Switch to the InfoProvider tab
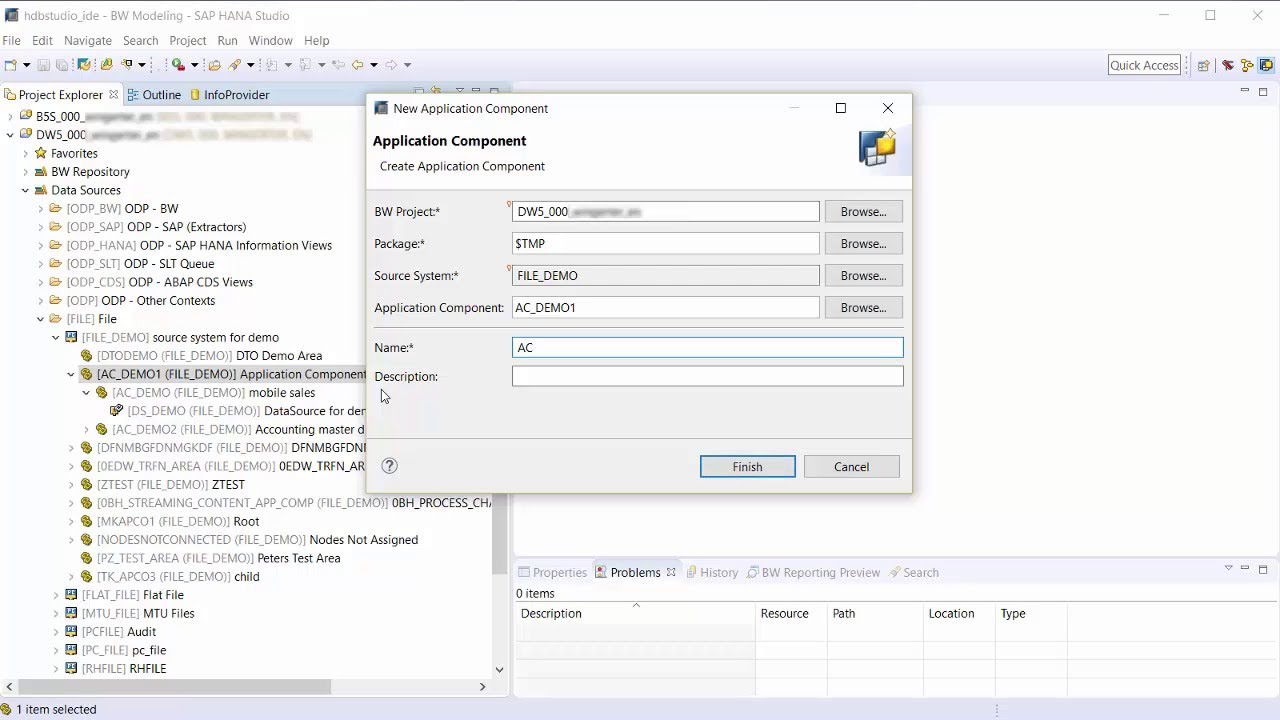Viewport: 1280px width, 720px height. pyautogui.click(x=229, y=95)
